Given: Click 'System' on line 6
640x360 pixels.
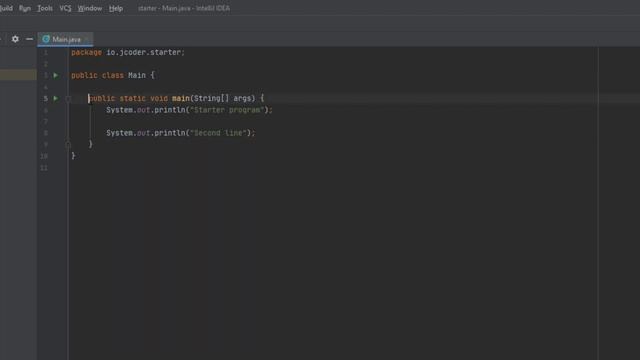Looking at the screenshot, I should coord(119,110).
